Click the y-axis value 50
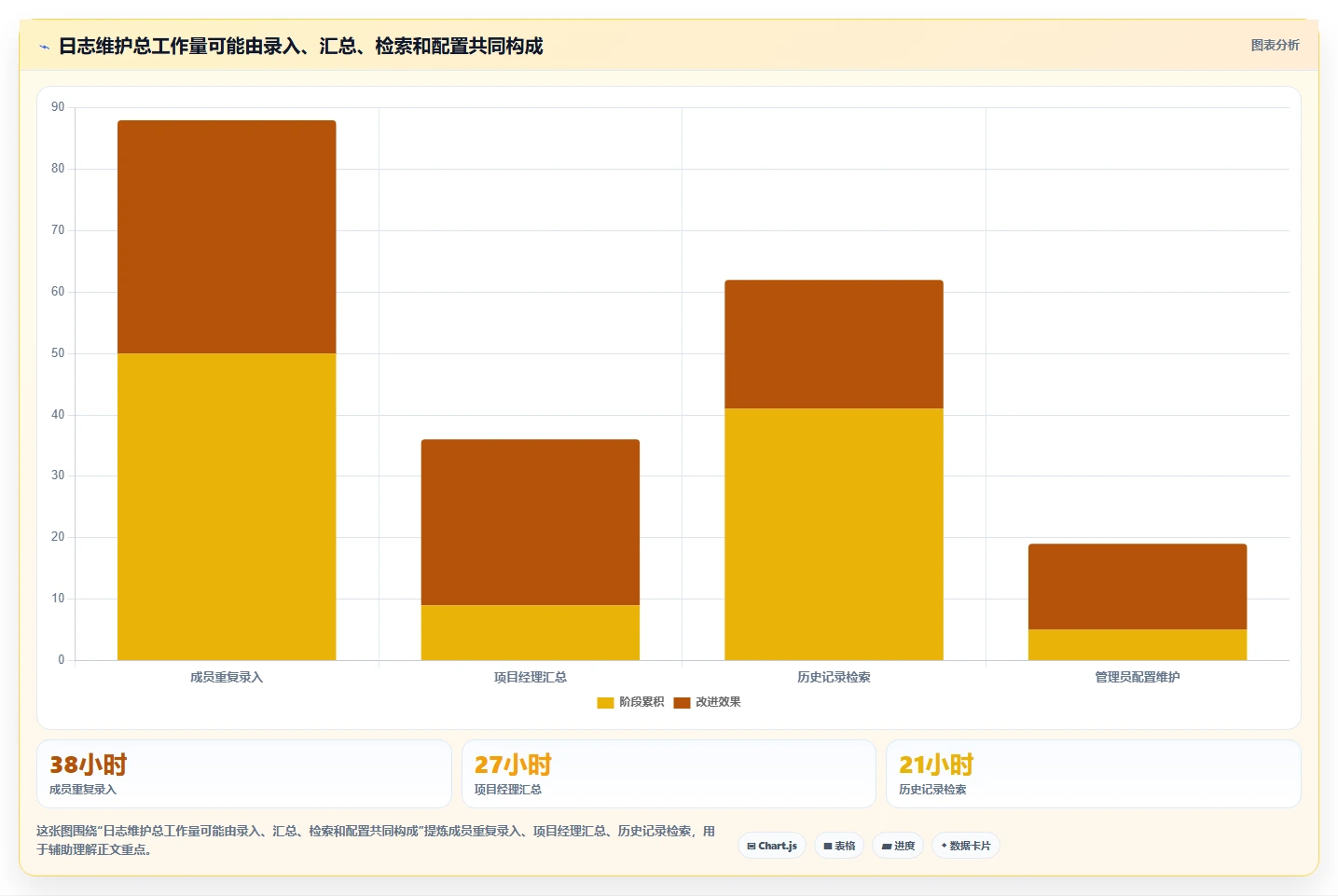This screenshot has width=1338, height=896. [x=58, y=353]
